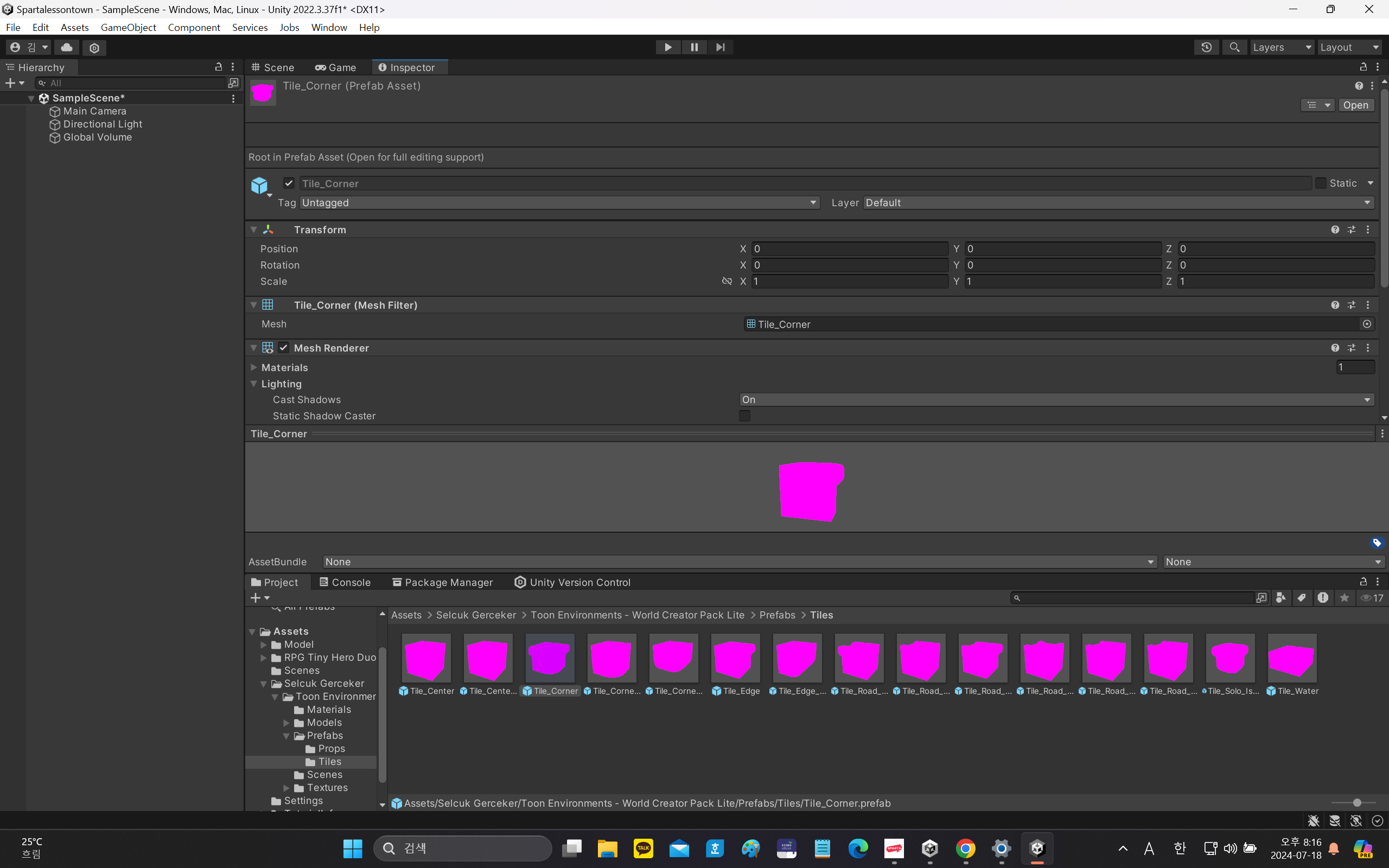Click Search by Type icon
Image resolution: width=1389 pixels, height=868 pixels.
1280,598
